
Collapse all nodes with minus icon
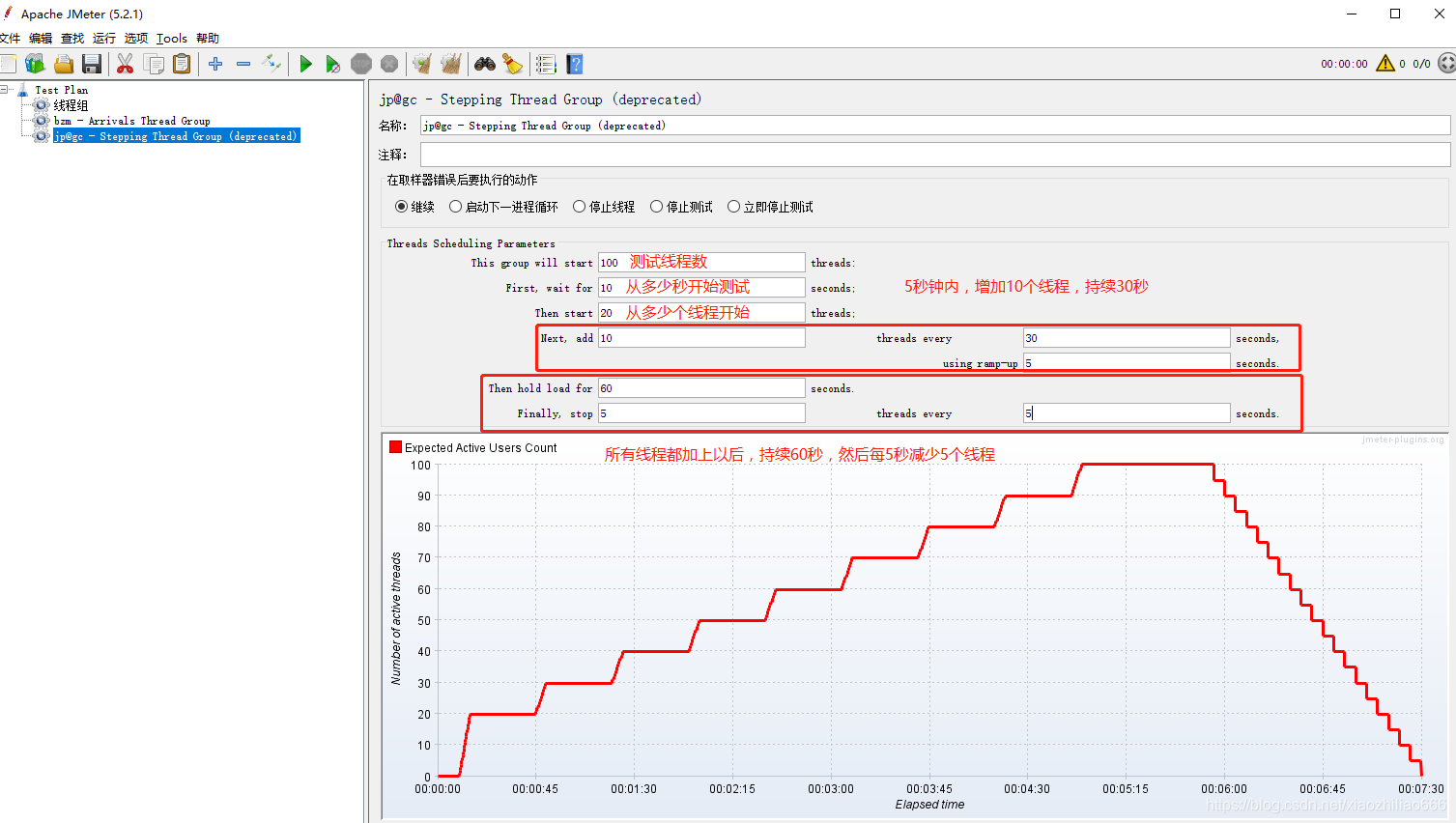(243, 64)
